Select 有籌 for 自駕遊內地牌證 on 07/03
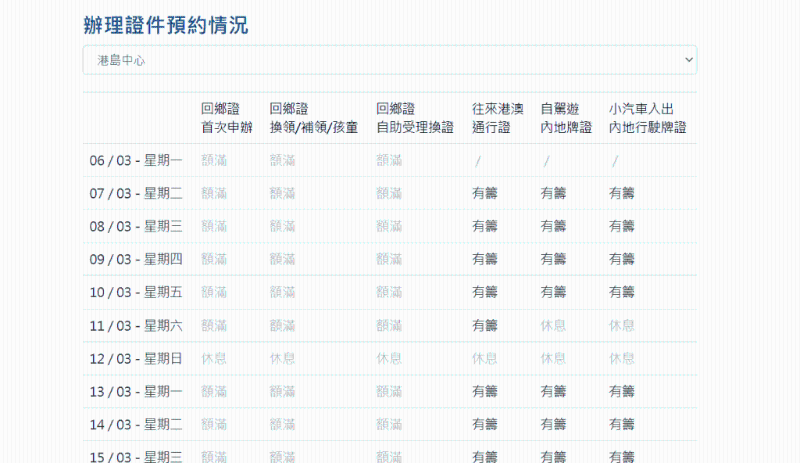800x463 pixels. tap(553, 193)
